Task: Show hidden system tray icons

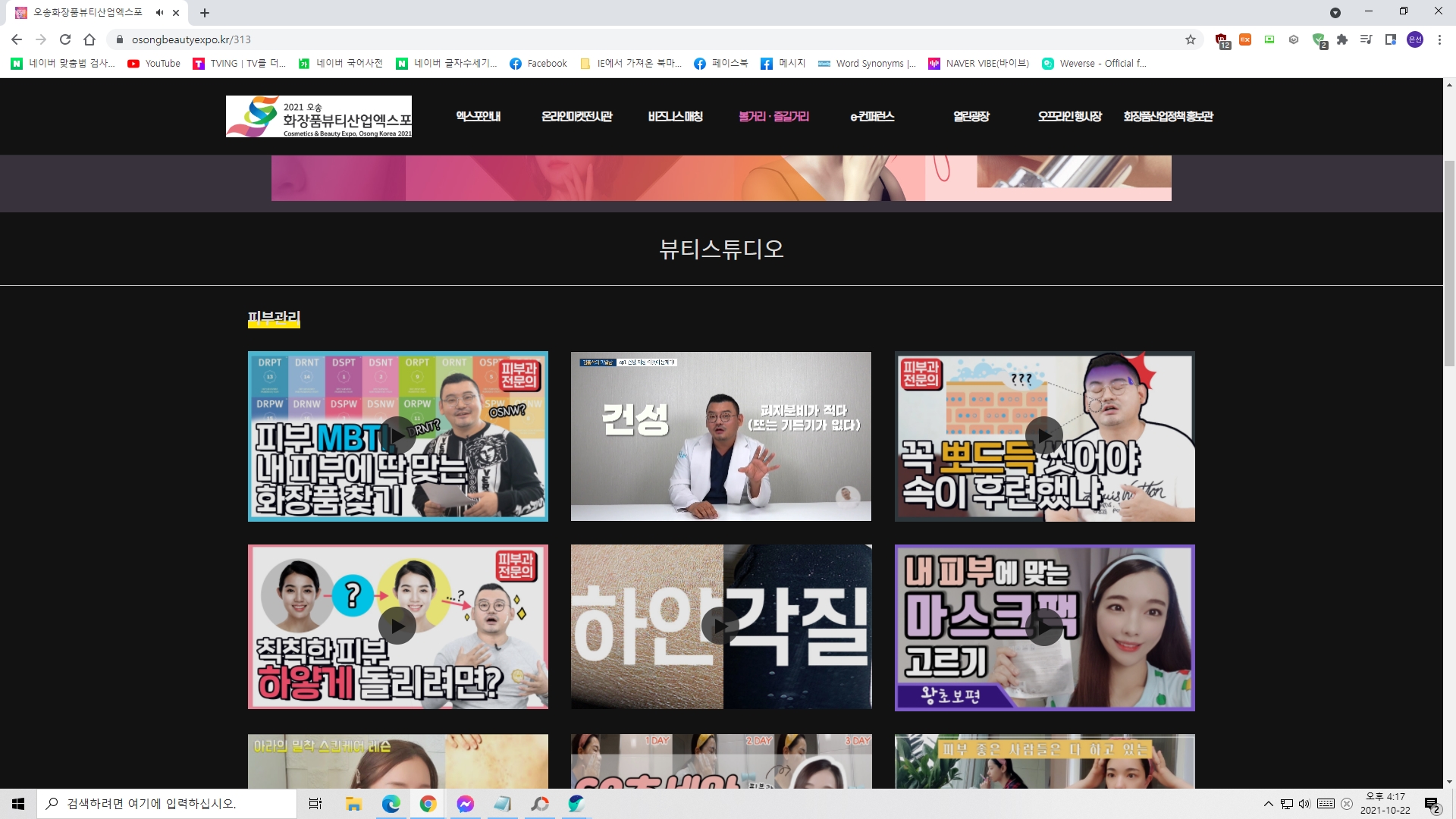Action: [1268, 804]
